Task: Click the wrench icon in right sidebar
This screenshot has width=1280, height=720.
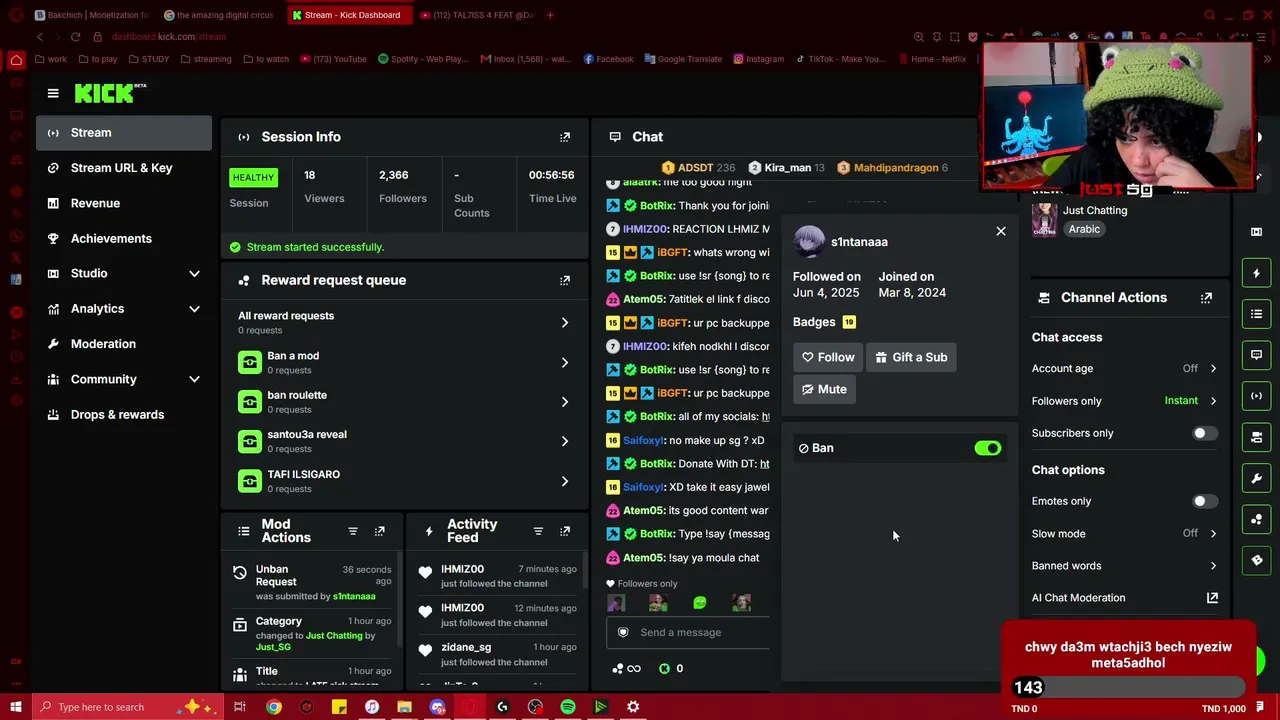Action: (x=1257, y=478)
